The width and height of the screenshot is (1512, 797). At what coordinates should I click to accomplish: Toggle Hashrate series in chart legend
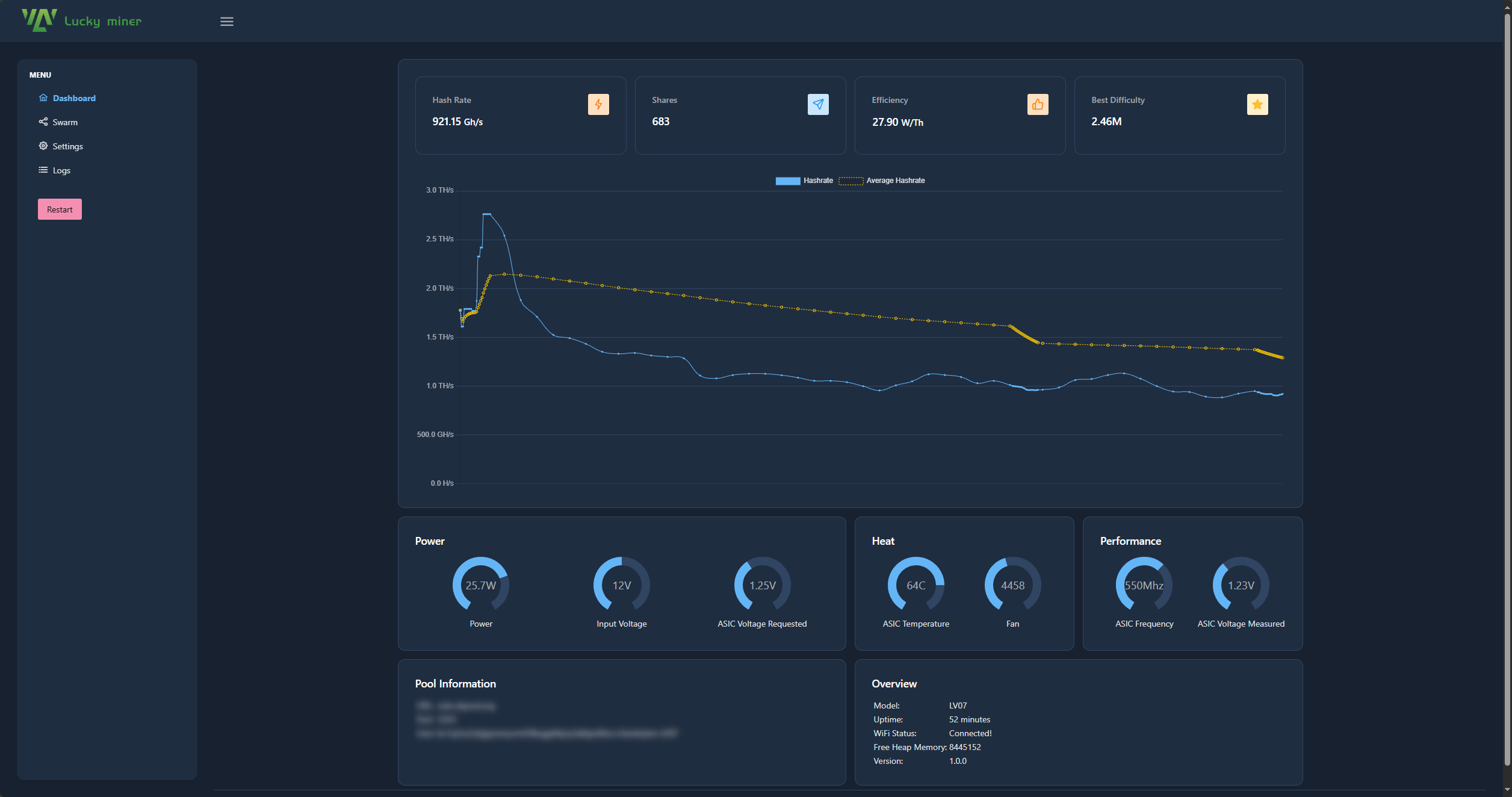coord(804,181)
